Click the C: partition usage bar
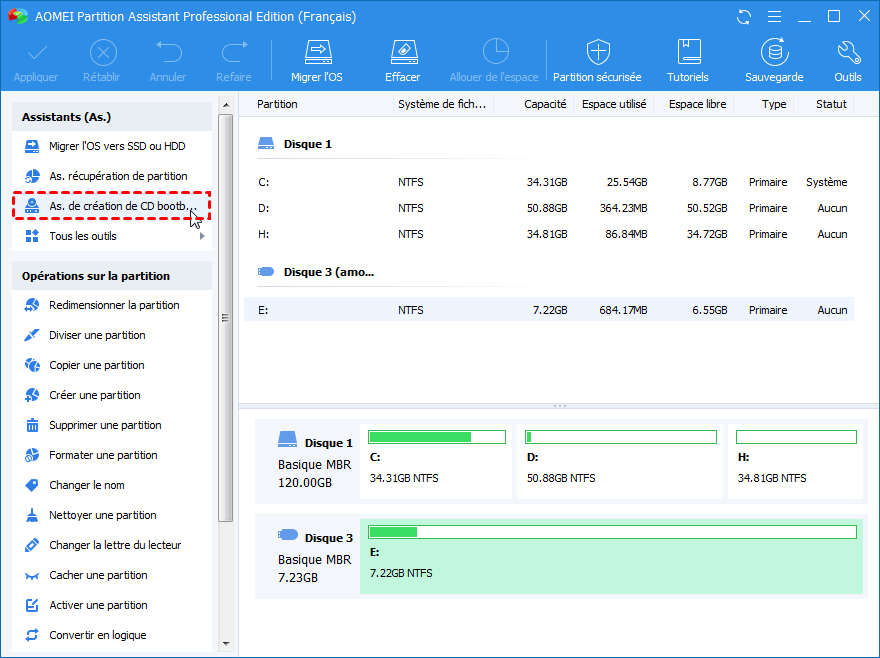880x658 pixels. coord(436,437)
